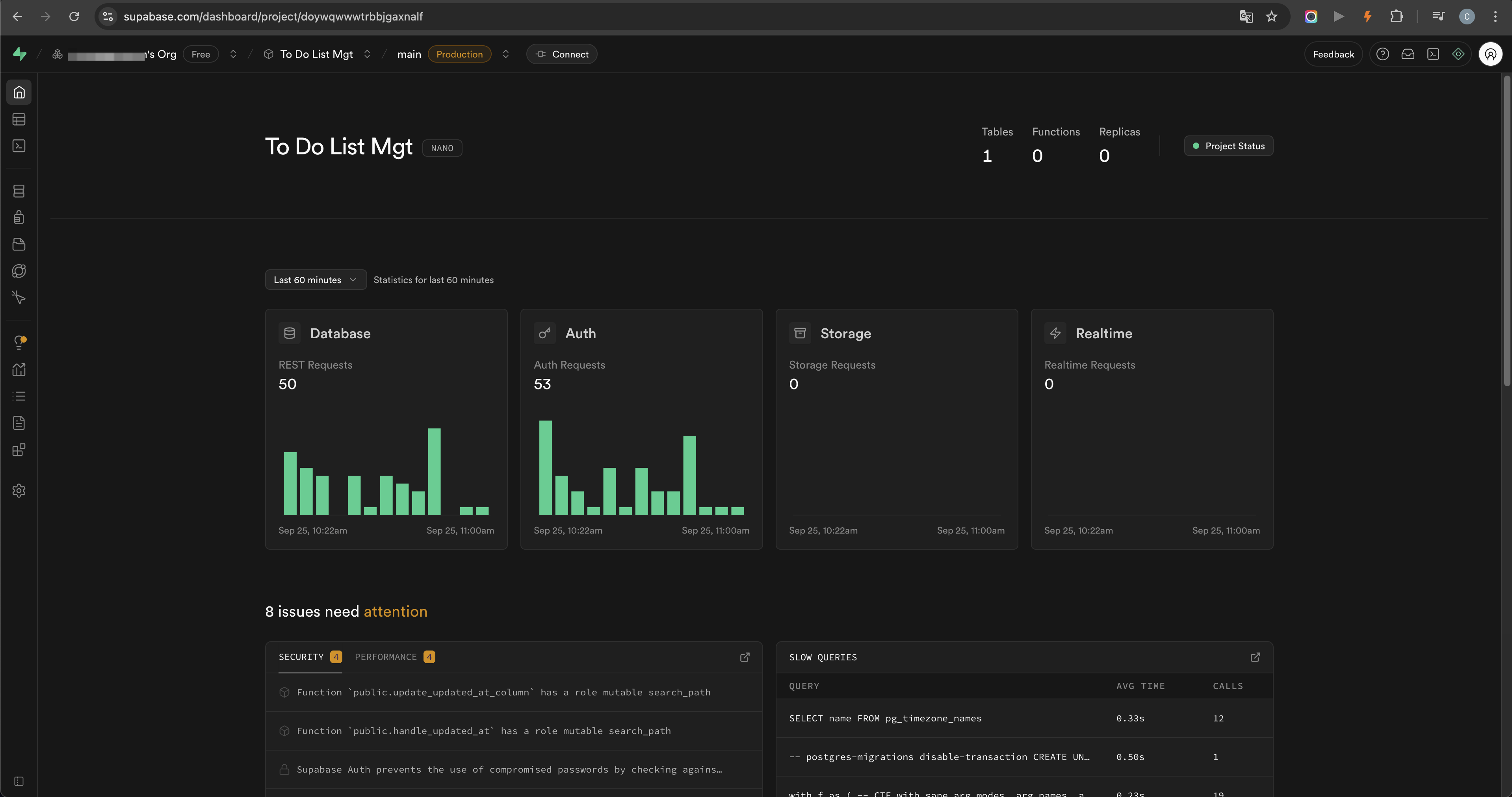The height and width of the screenshot is (797, 1512).
Task: Open slow queries external link icon
Action: tap(1255, 657)
